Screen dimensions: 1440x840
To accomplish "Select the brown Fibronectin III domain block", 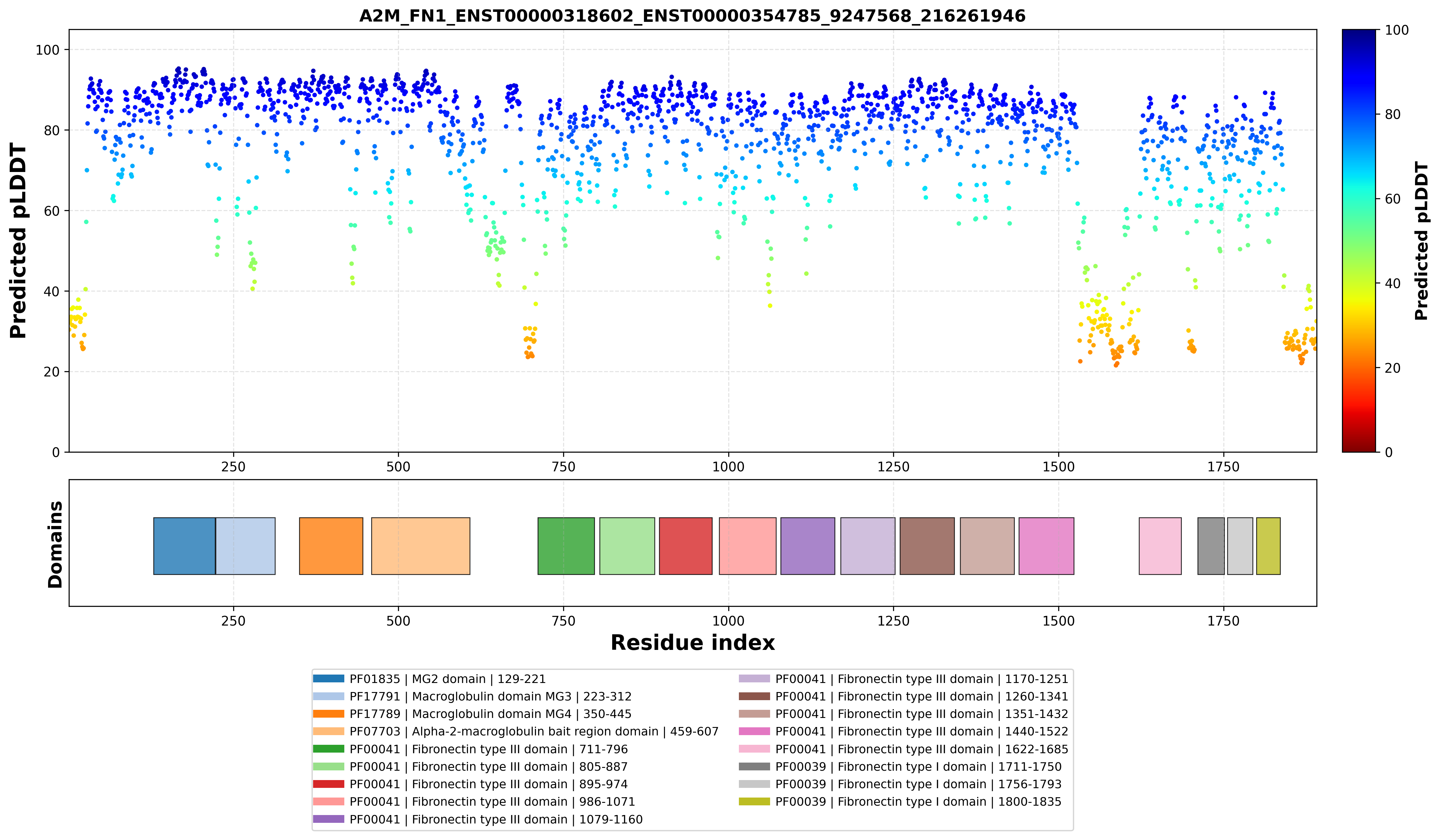I will point(927,546).
